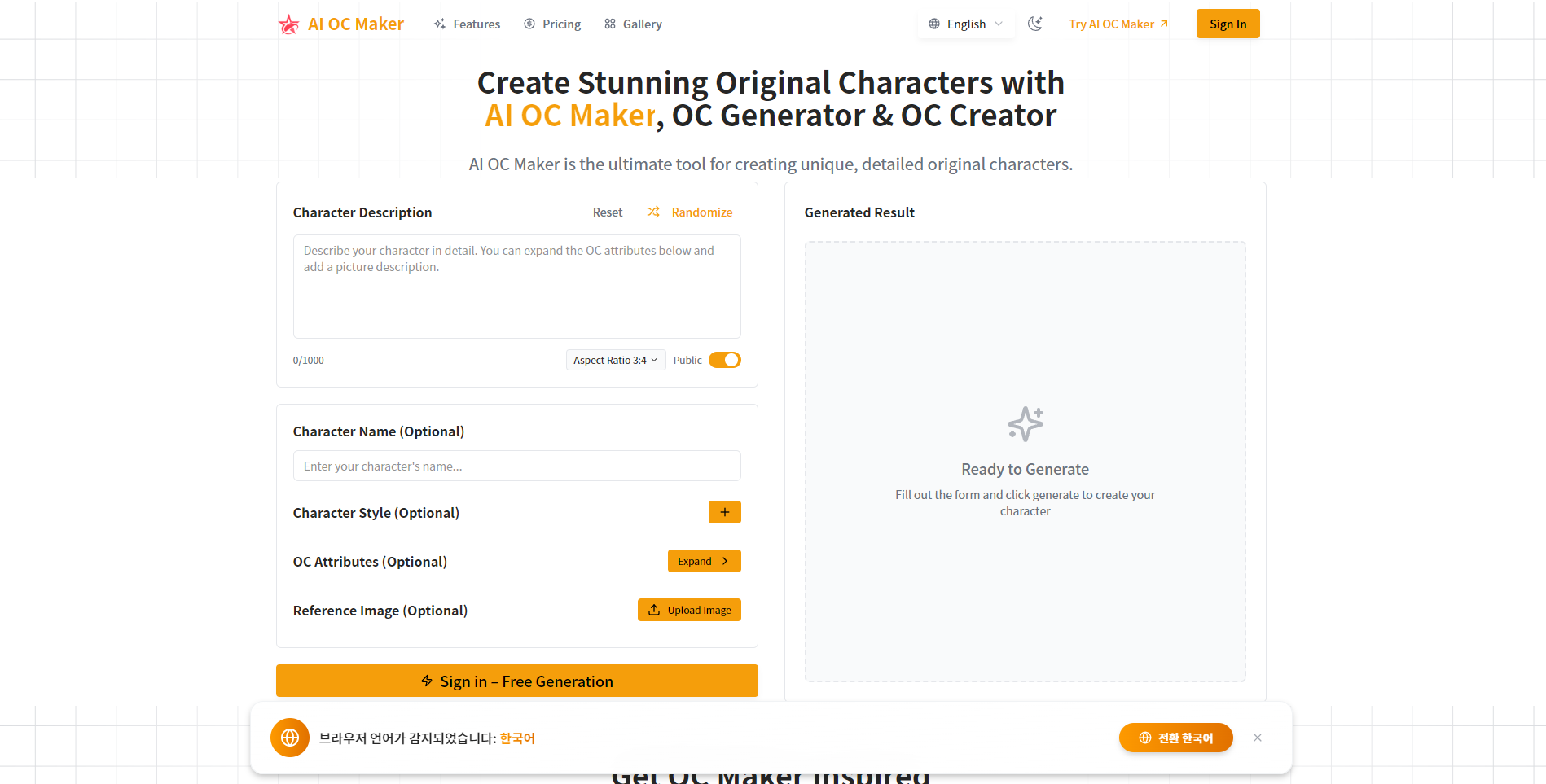Toggle the Public switch off

point(724,360)
